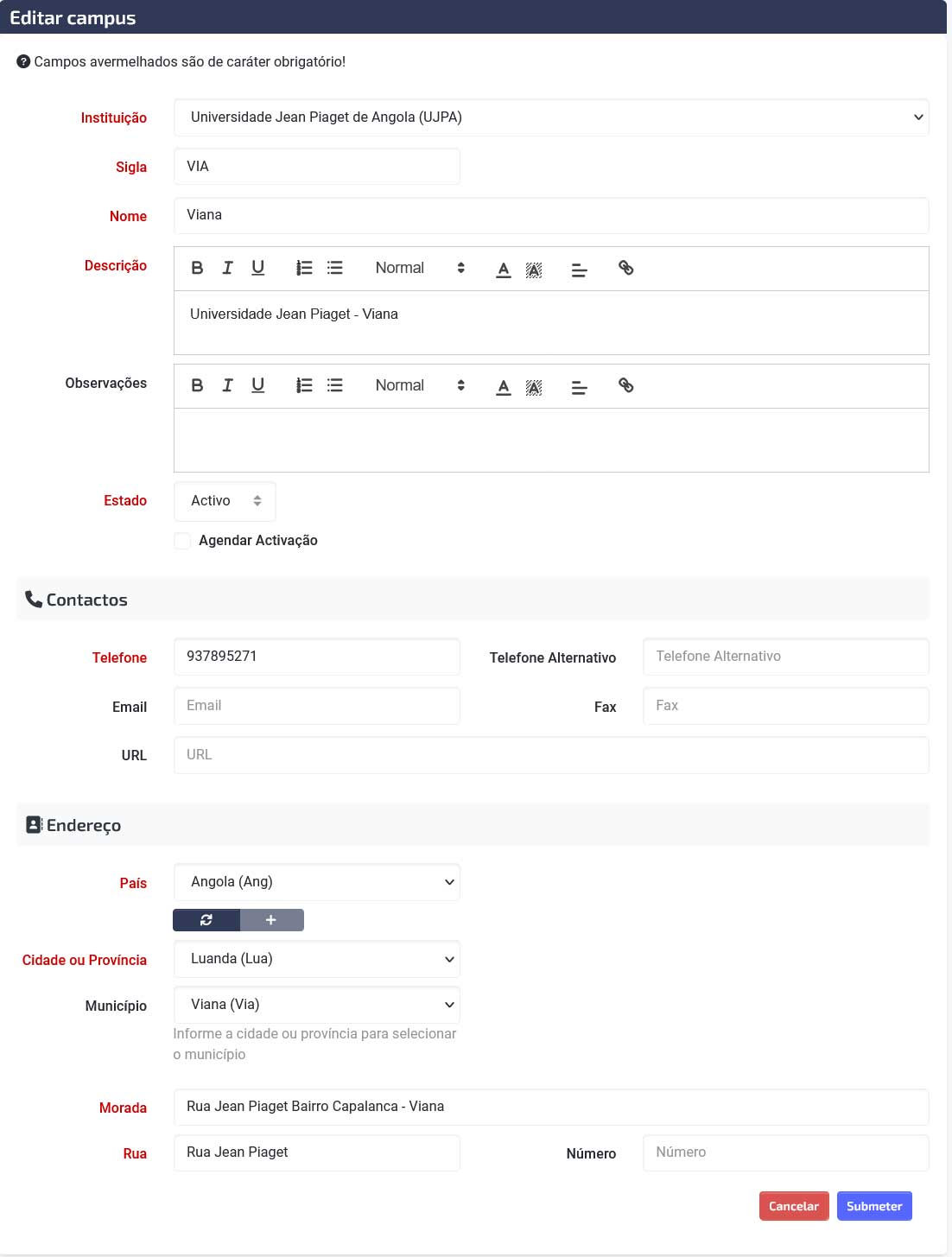This screenshot has height=1257, width=952.
Task: Open the País dropdown showing Angola
Action: pyautogui.click(x=317, y=882)
